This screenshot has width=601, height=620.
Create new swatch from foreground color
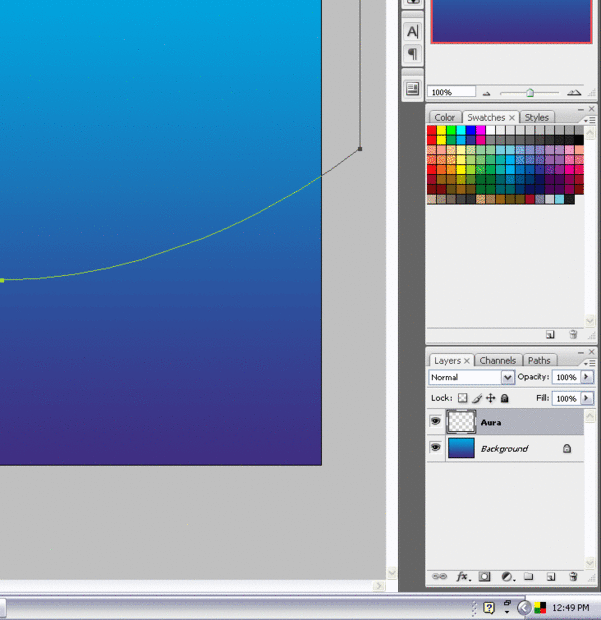[550, 335]
